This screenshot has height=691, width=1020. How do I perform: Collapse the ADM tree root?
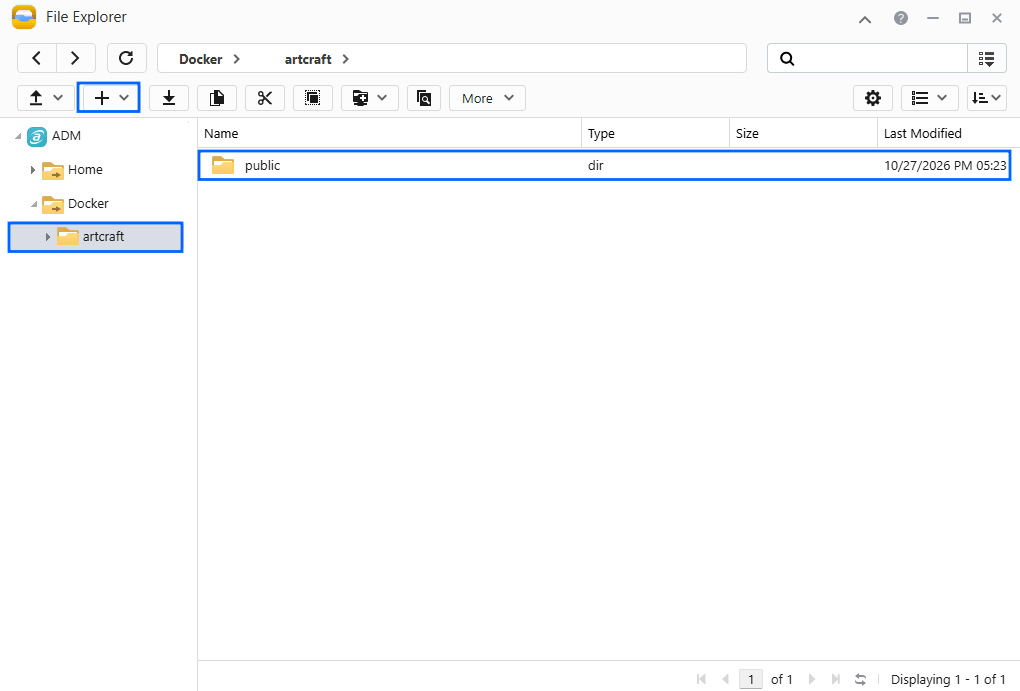click(x=18, y=136)
